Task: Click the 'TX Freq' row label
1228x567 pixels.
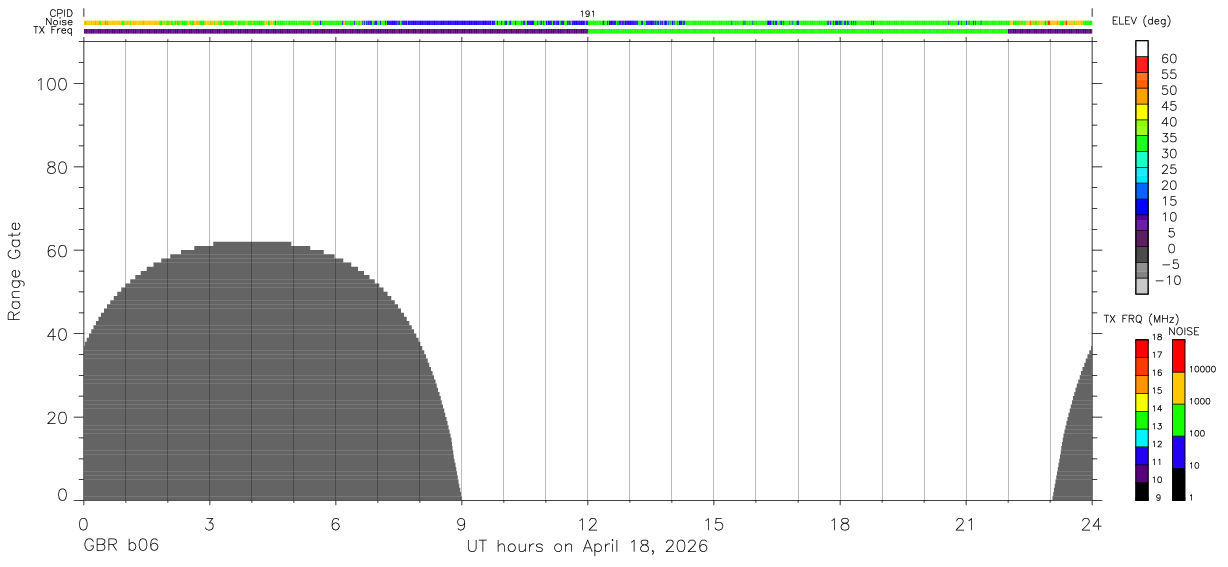Action: point(54,31)
